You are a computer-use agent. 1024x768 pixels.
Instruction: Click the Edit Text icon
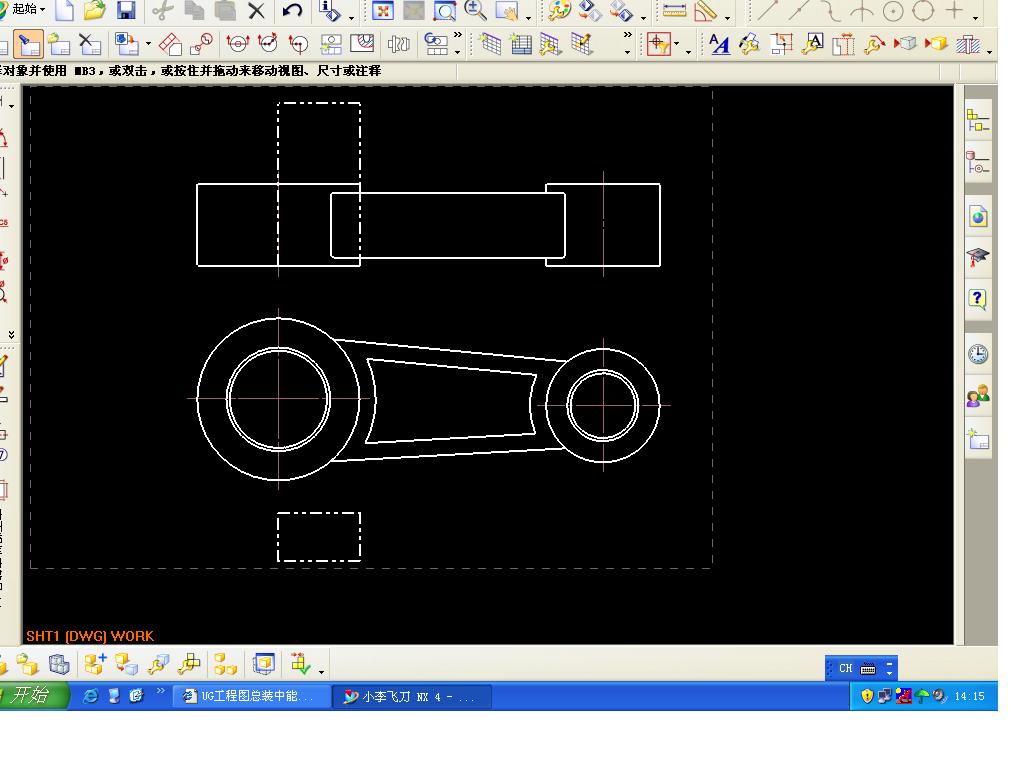[x=812, y=44]
